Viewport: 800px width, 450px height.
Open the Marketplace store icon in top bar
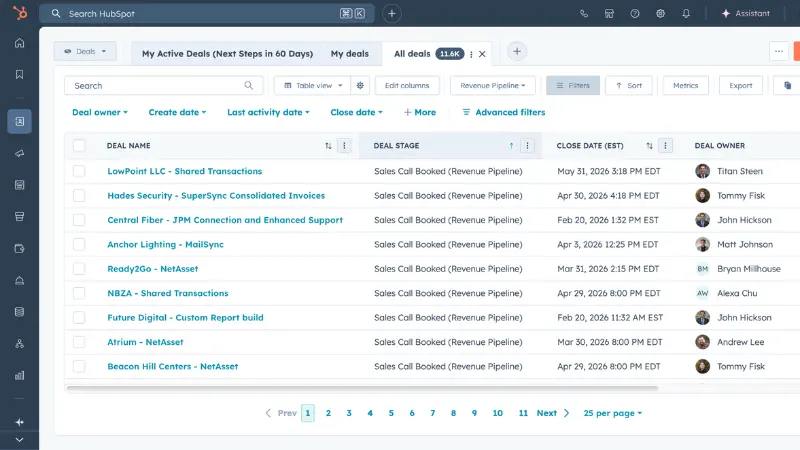[609, 14]
